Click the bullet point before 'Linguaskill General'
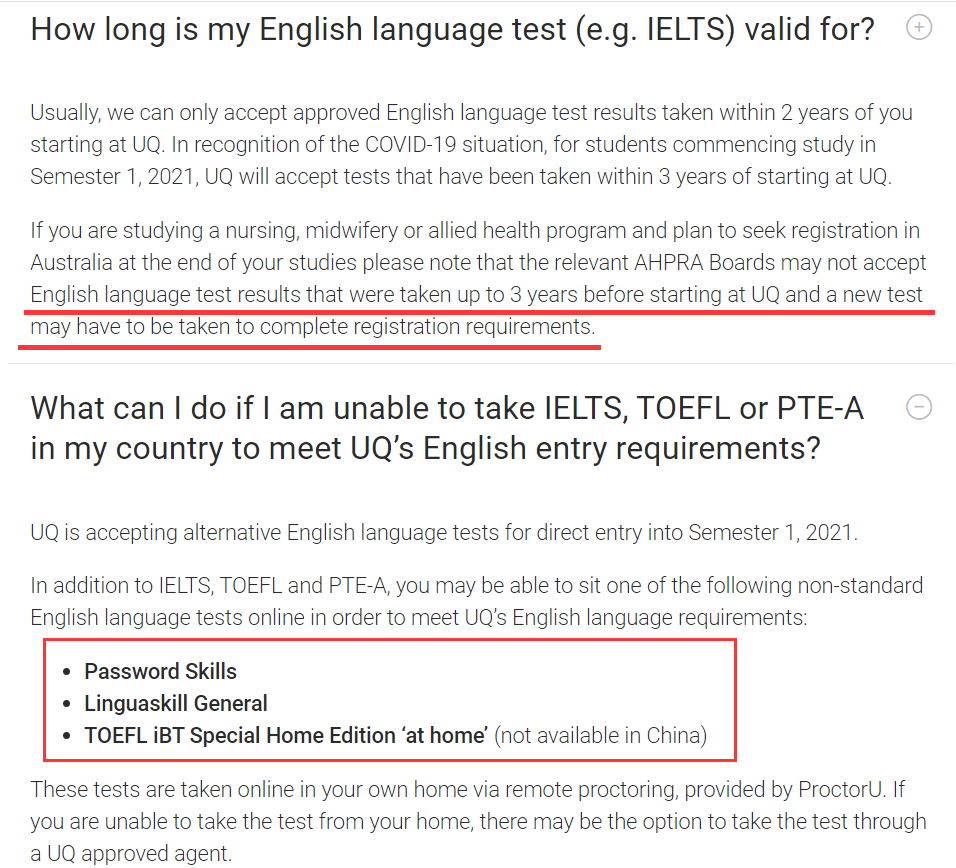The width and height of the screenshot is (956, 868). pyautogui.click(x=66, y=704)
